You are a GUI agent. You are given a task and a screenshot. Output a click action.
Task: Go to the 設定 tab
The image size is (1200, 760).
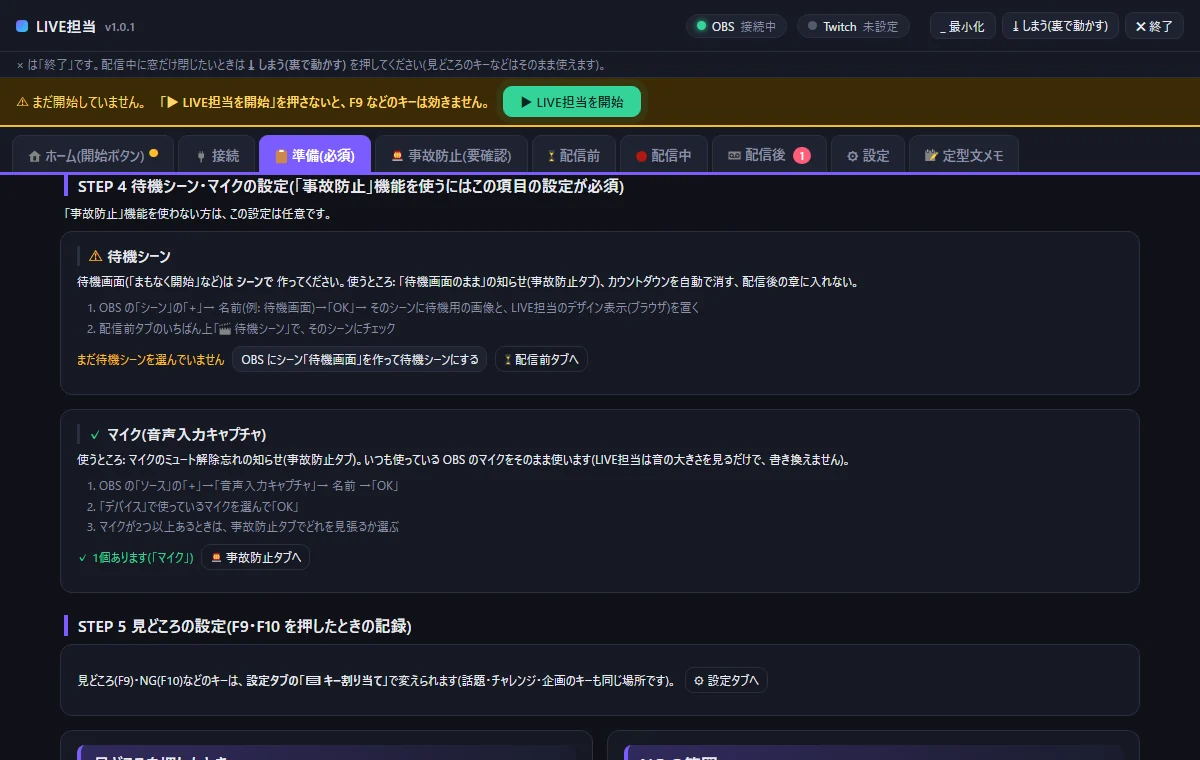pyautogui.click(x=868, y=155)
